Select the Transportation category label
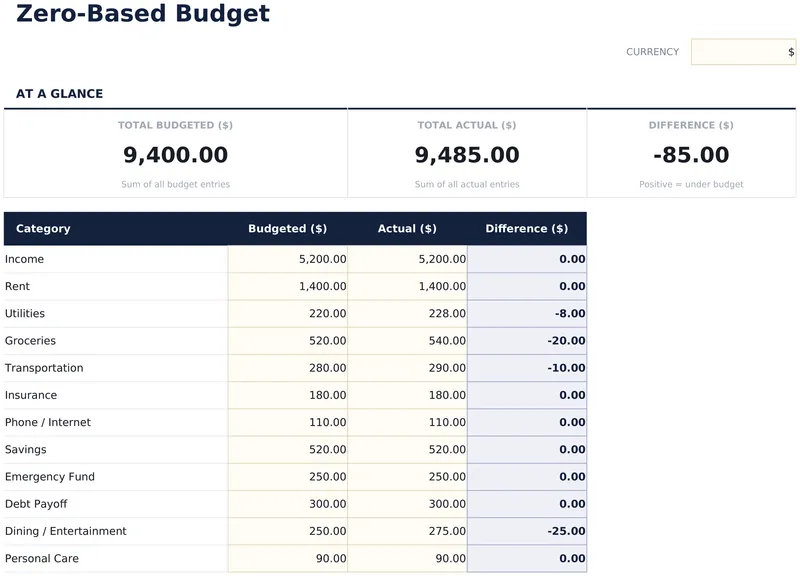Screen dimensions: 800x576 (44, 368)
